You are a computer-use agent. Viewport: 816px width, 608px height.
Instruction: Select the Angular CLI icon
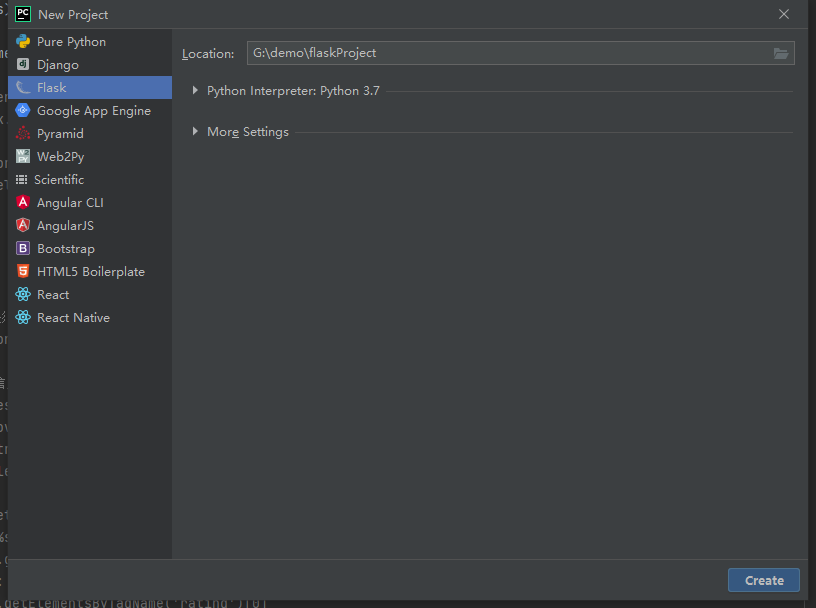coord(23,202)
